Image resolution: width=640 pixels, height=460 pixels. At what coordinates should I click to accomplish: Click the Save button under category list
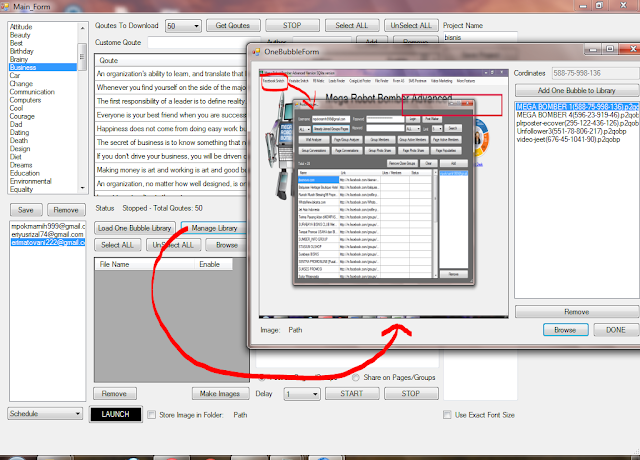pos(26,210)
